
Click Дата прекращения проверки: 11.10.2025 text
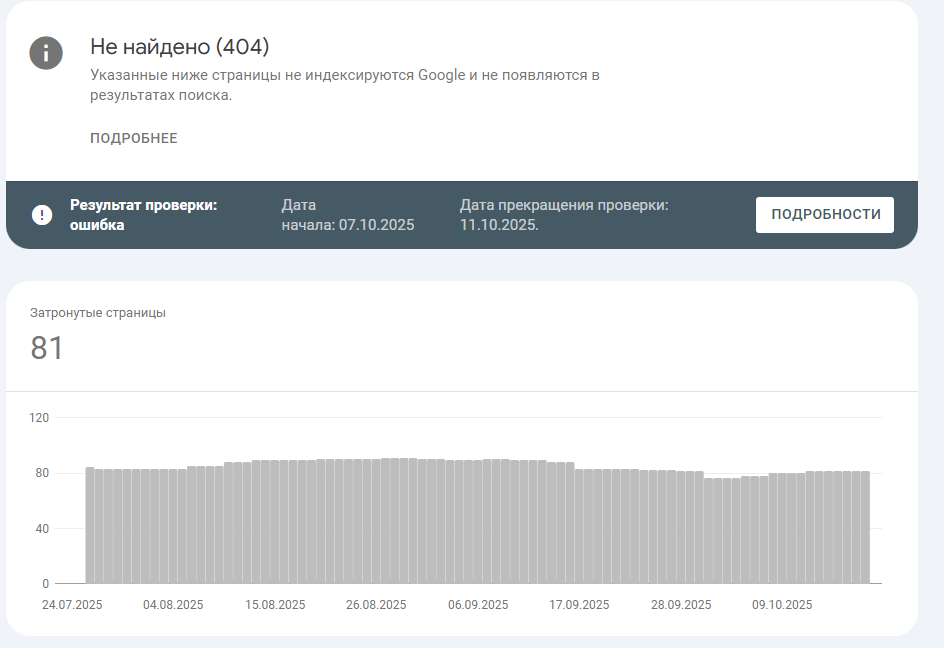(564, 215)
